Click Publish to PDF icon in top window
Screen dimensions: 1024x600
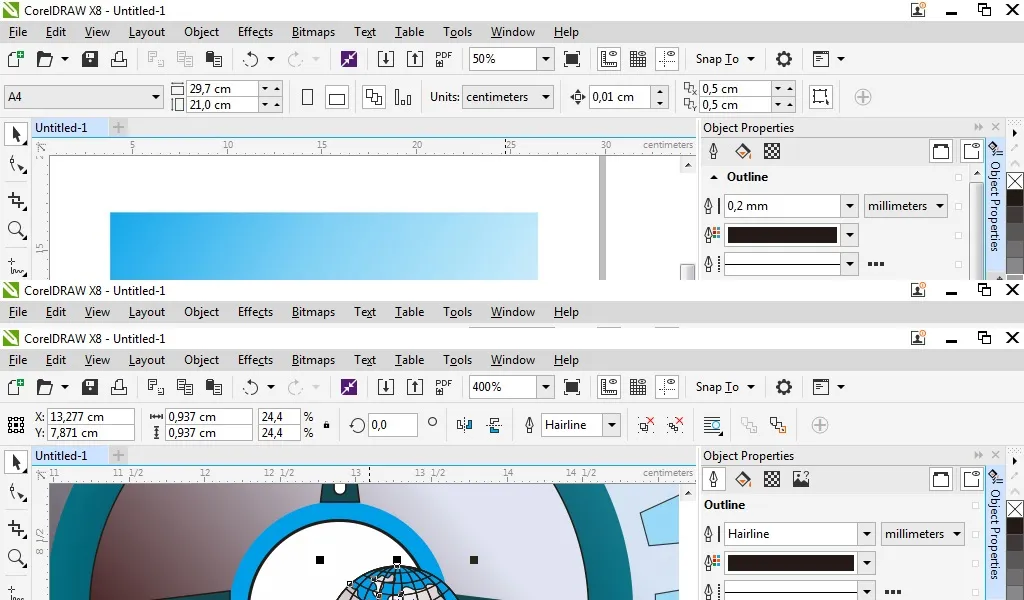[443, 59]
